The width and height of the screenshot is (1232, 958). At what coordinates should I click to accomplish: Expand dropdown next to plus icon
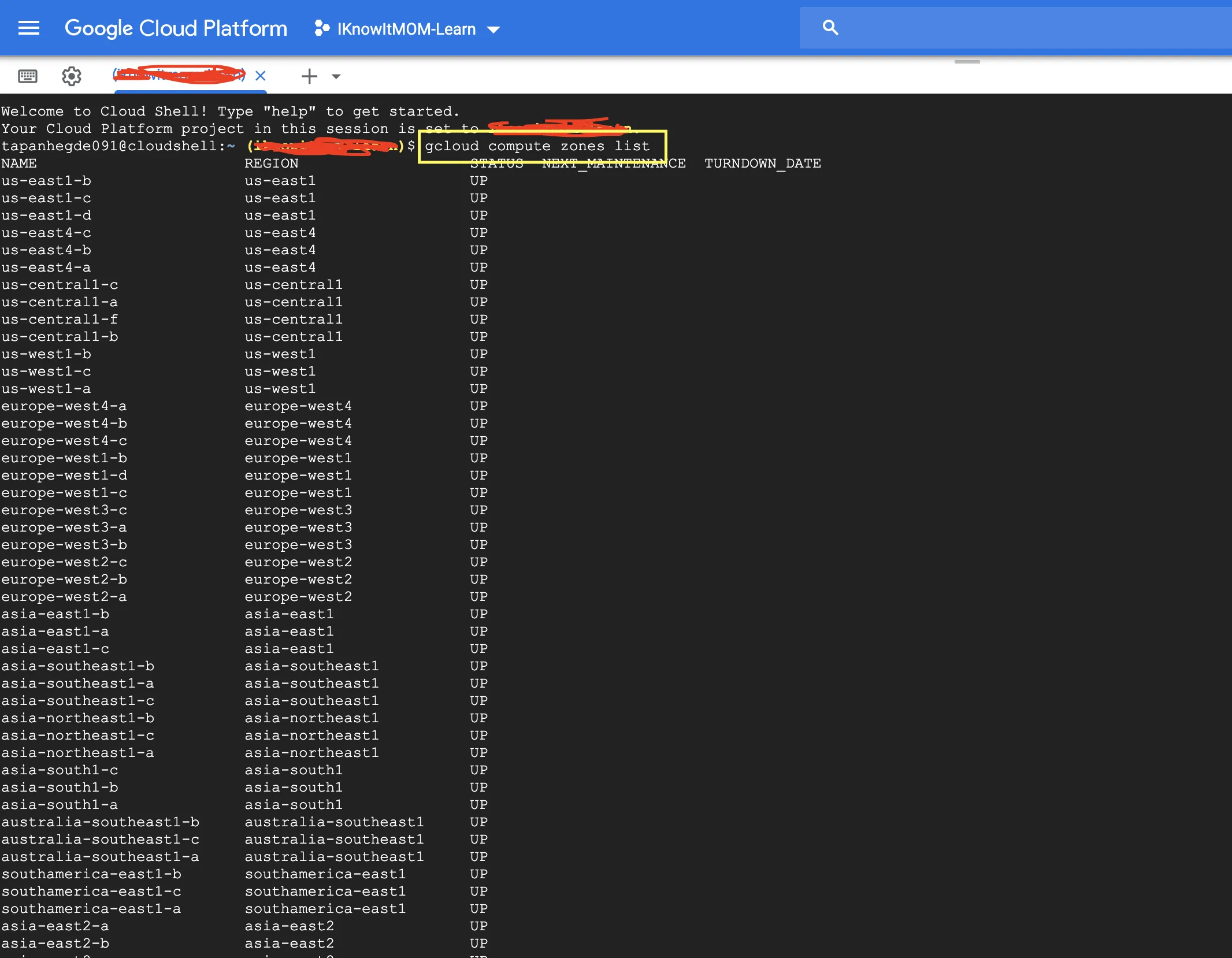click(336, 76)
